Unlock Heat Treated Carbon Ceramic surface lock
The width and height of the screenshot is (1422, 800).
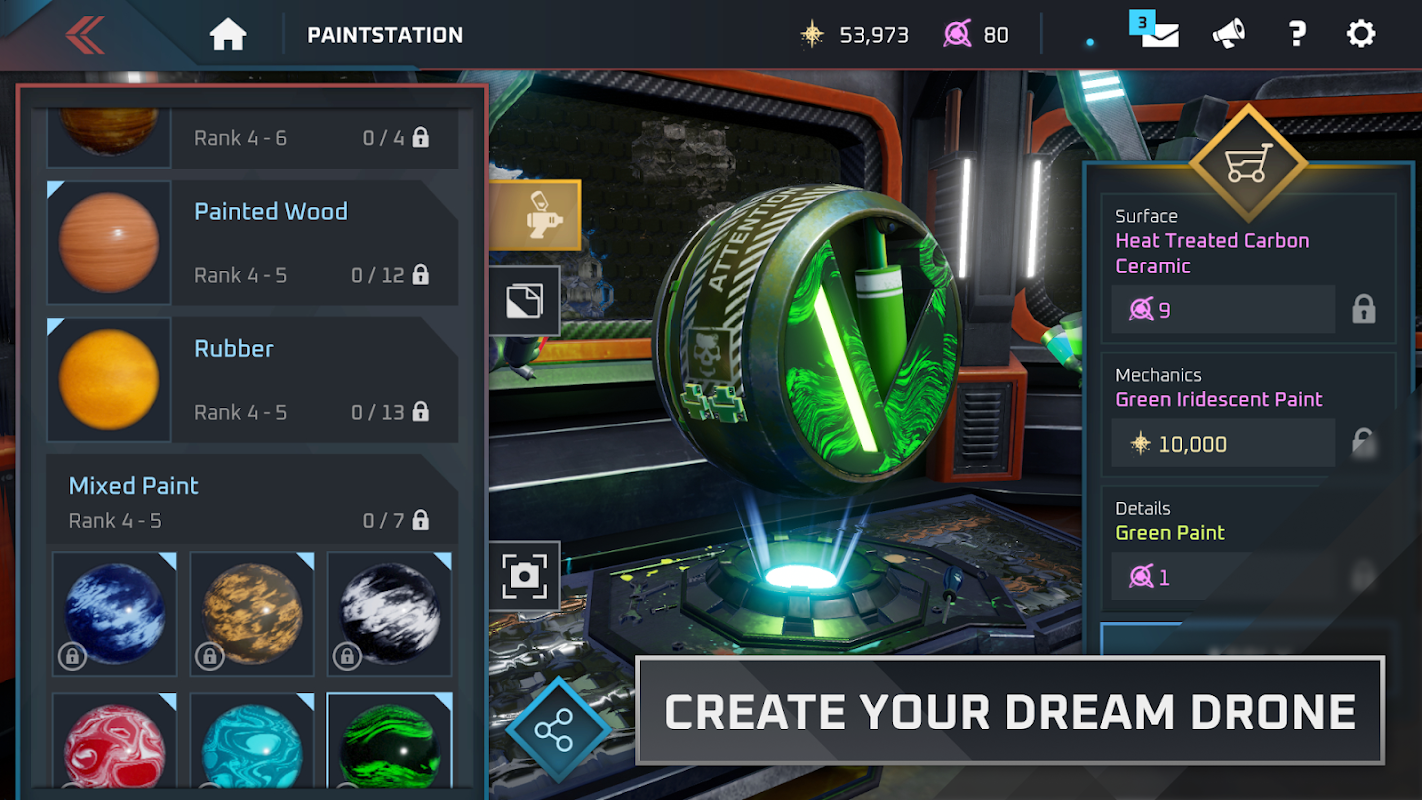1363,309
